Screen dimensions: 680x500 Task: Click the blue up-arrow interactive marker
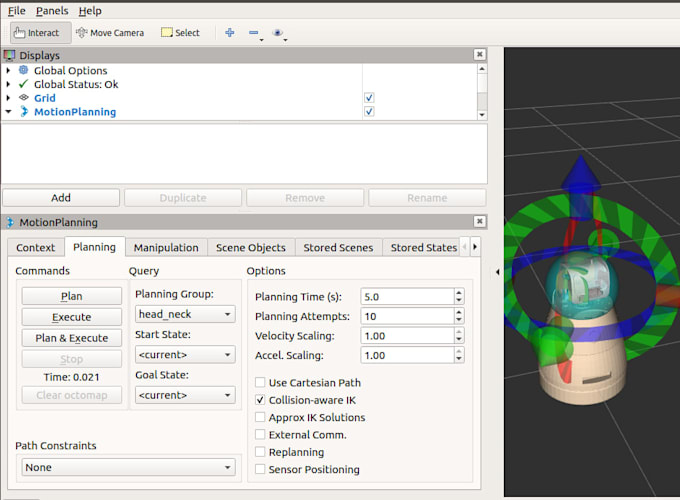click(x=581, y=186)
